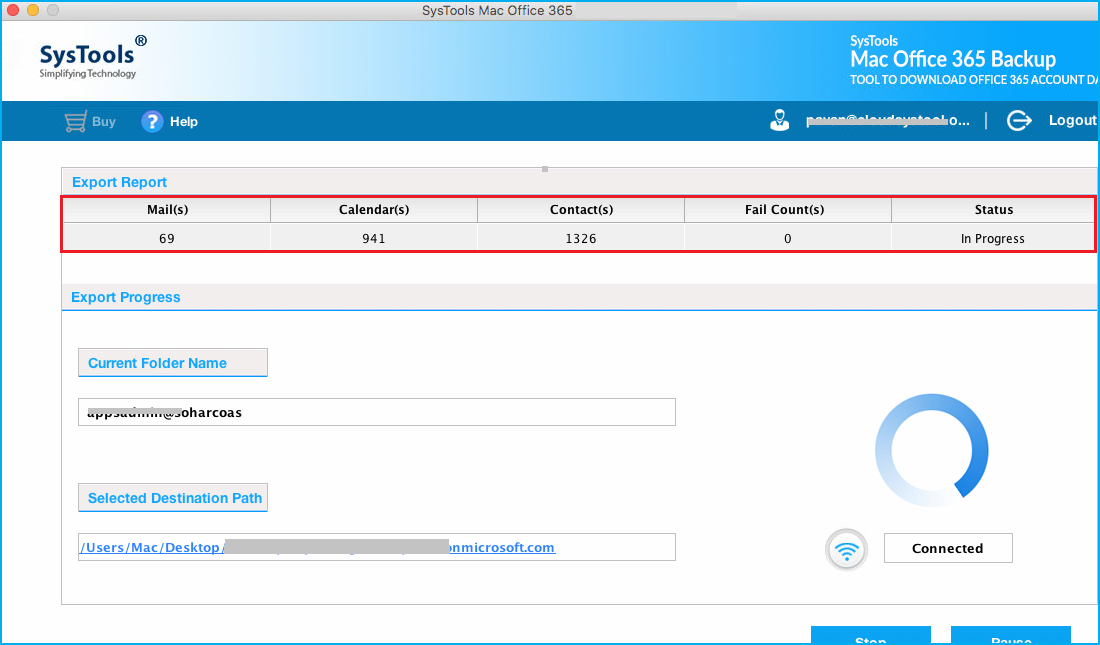
Task: Click the Wi-Fi connection status icon
Action: (x=846, y=549)
